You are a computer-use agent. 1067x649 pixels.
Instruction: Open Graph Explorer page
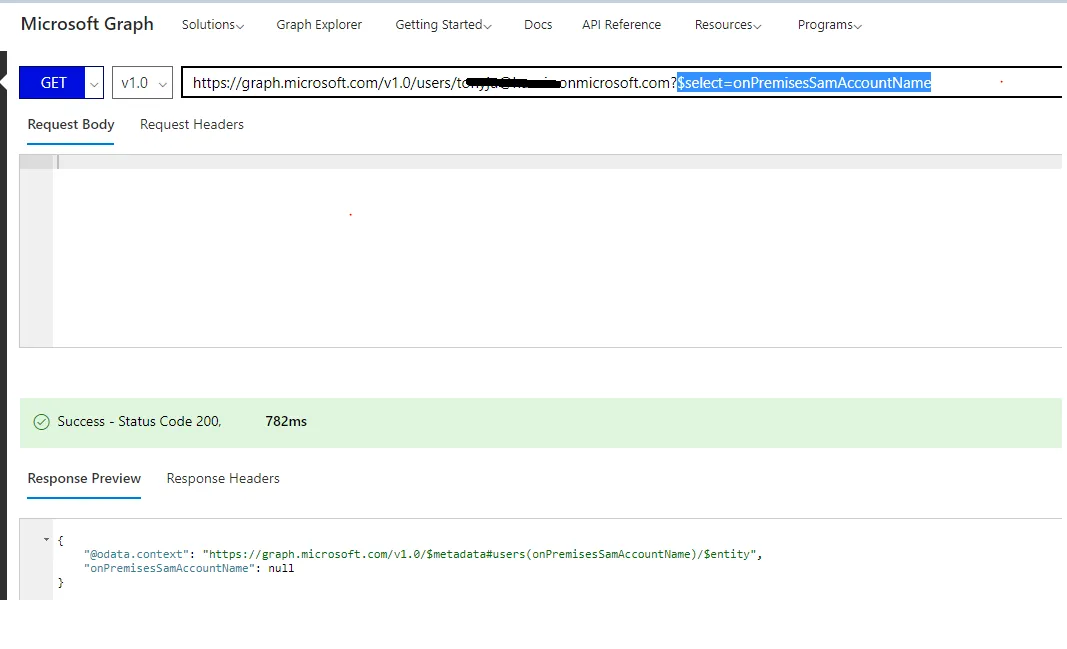point(319,24)
